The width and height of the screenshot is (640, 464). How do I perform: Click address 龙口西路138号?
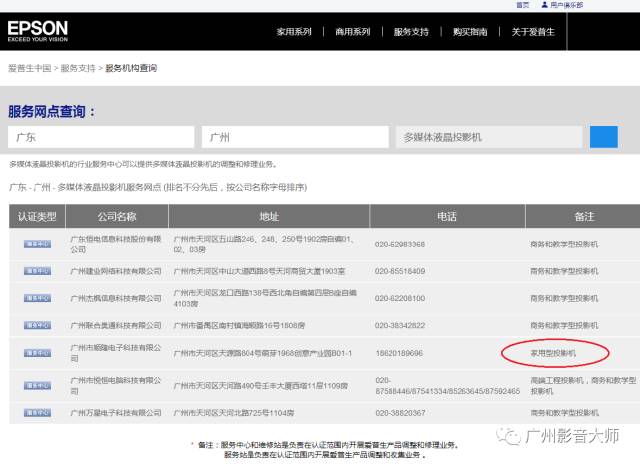[265, 298]
